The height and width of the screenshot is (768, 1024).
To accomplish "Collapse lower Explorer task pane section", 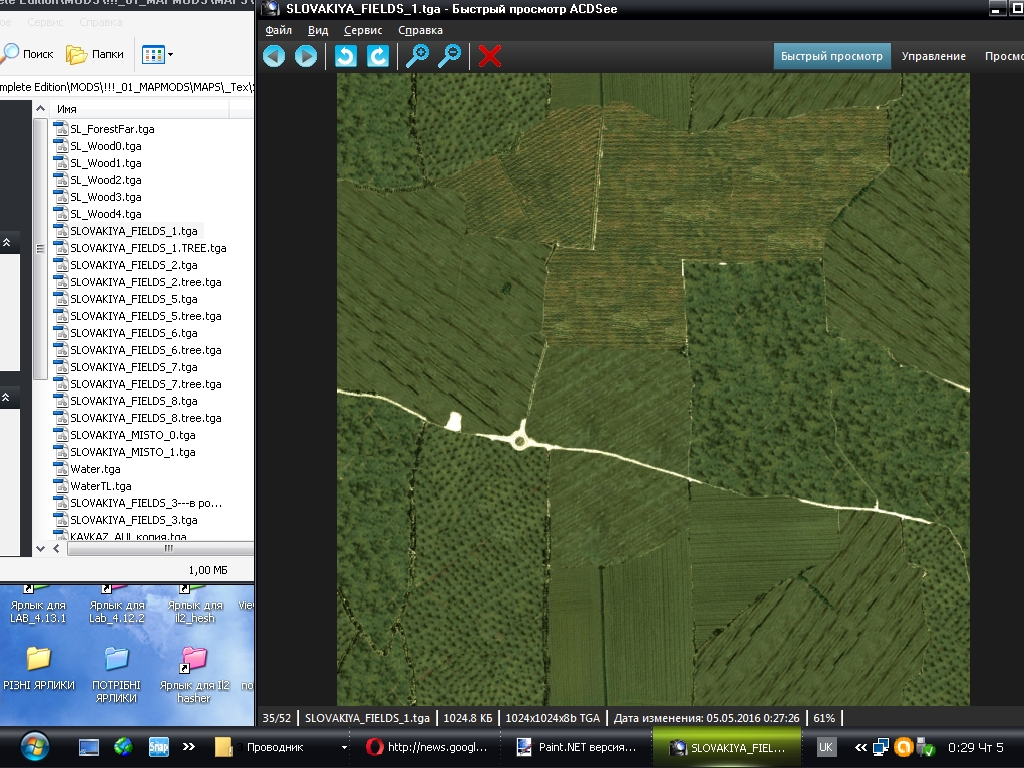I will [7, 397].
